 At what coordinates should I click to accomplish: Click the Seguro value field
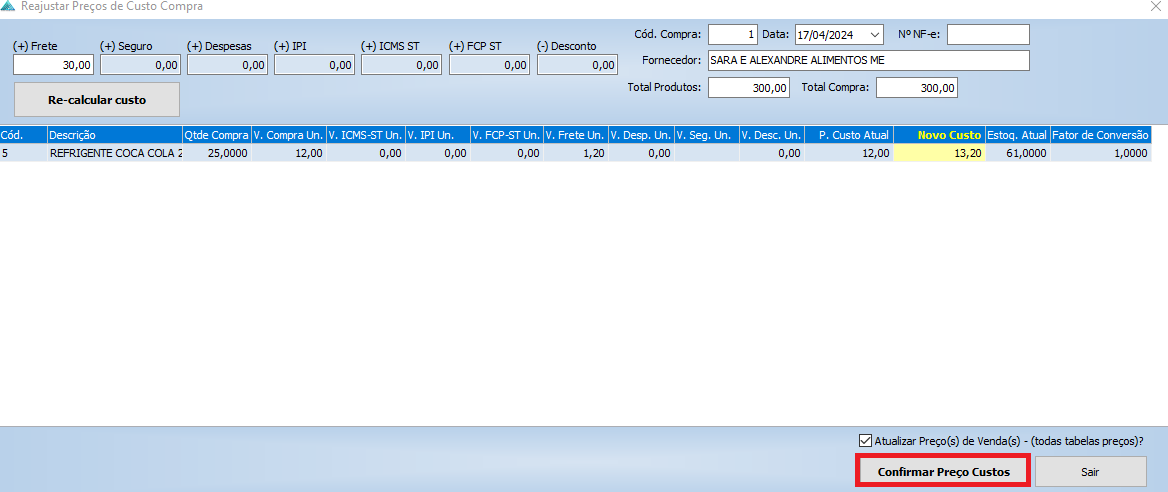click(x=140, y=66)
